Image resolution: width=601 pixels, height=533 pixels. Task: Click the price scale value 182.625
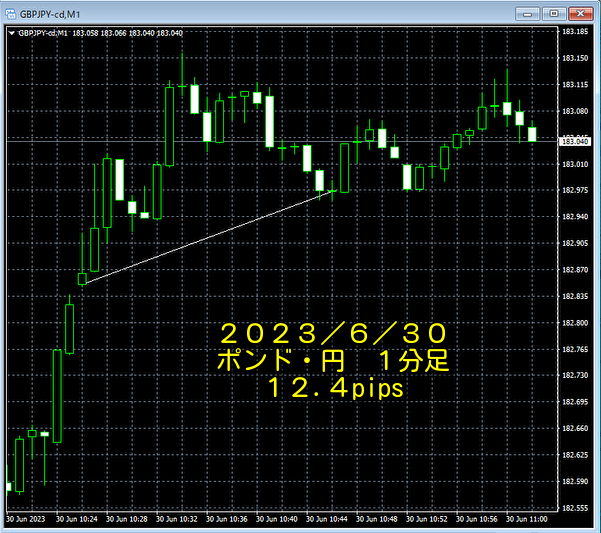coord(575,455)
